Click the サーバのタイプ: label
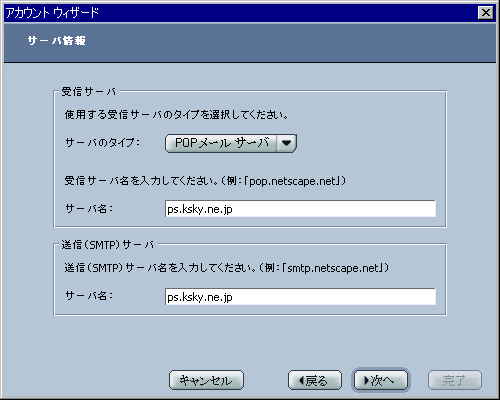Screen dimensions: 500x400 coord(102,143)
